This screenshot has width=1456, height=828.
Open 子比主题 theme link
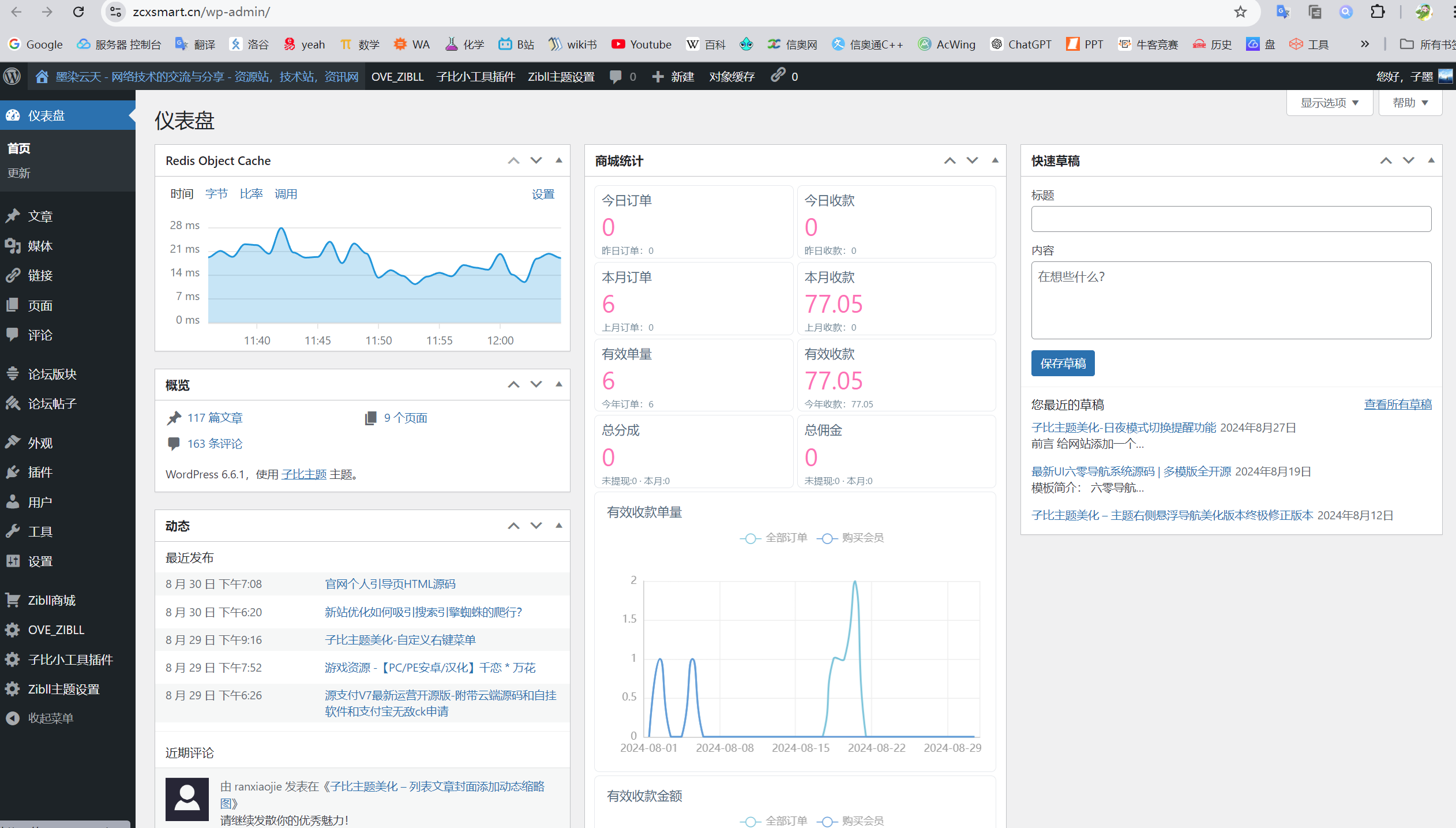[304, 474]
